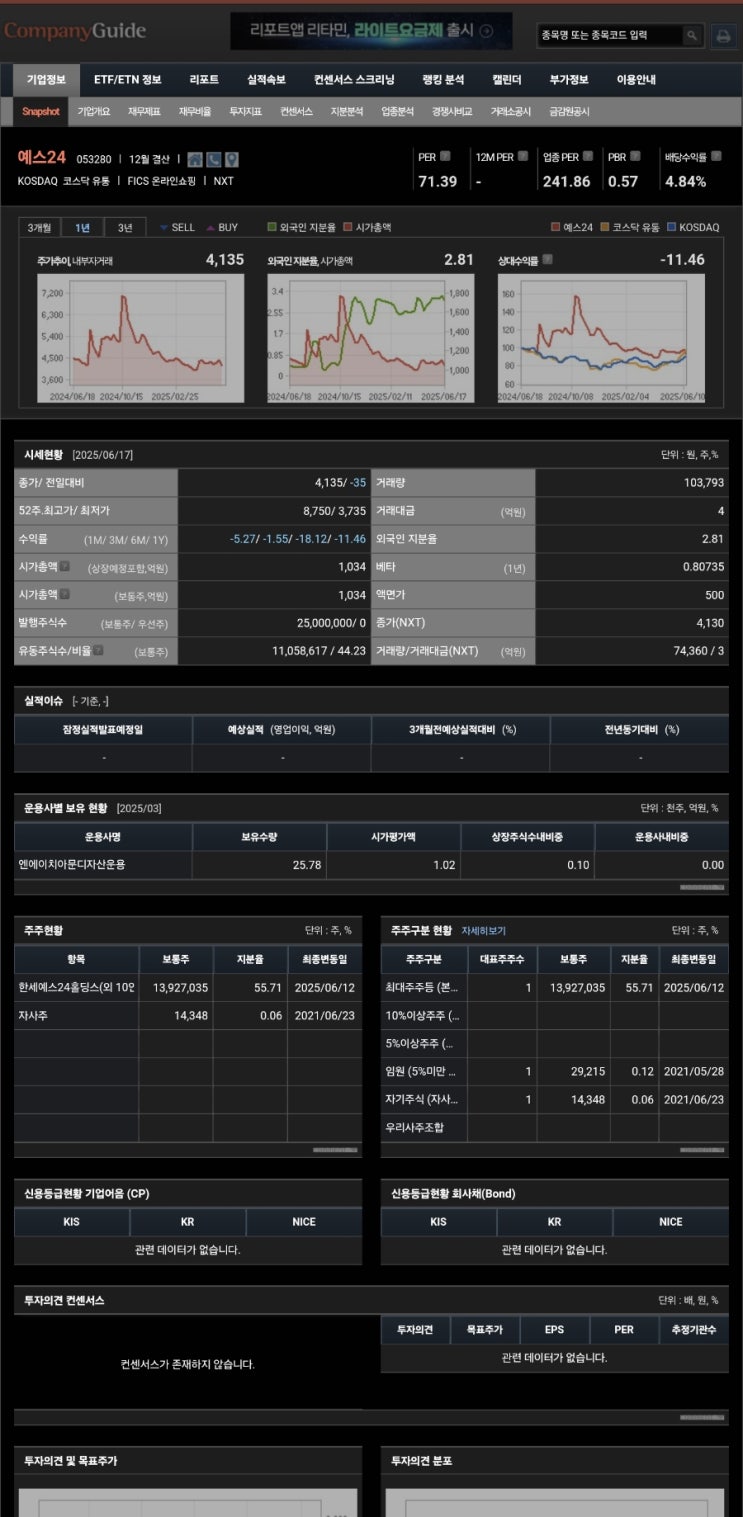Open the 리포트 menu

[x=204, y=79]
